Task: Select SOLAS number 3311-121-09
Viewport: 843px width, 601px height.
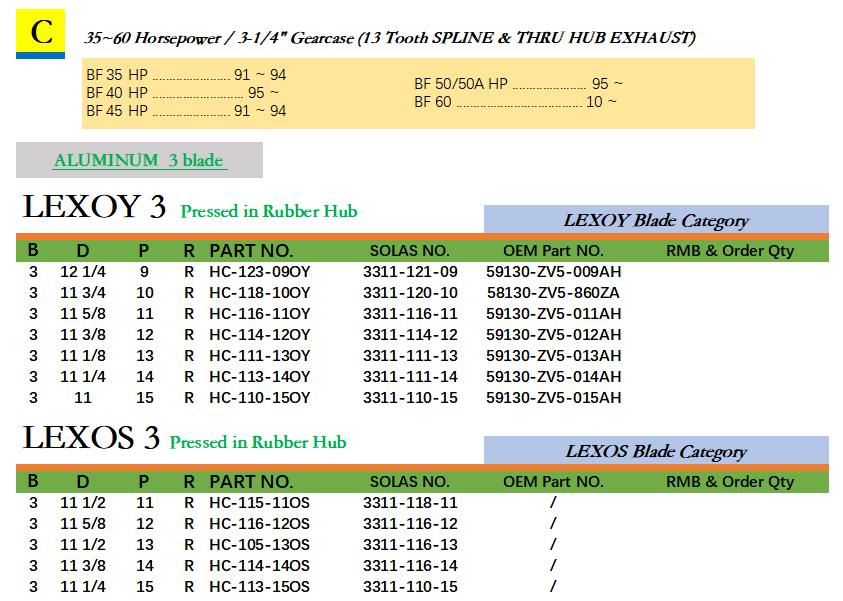Action: click(410, 271)
